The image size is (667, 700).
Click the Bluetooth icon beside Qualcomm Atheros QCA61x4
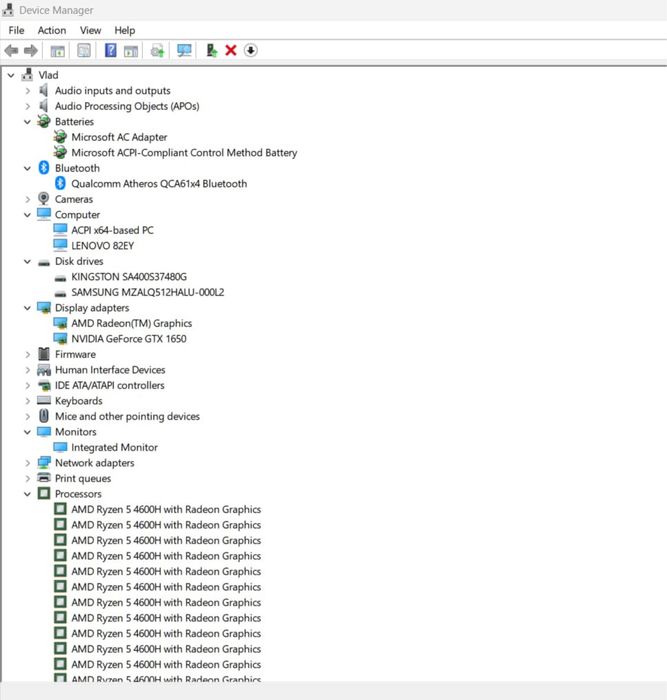(x=60, y=183)
